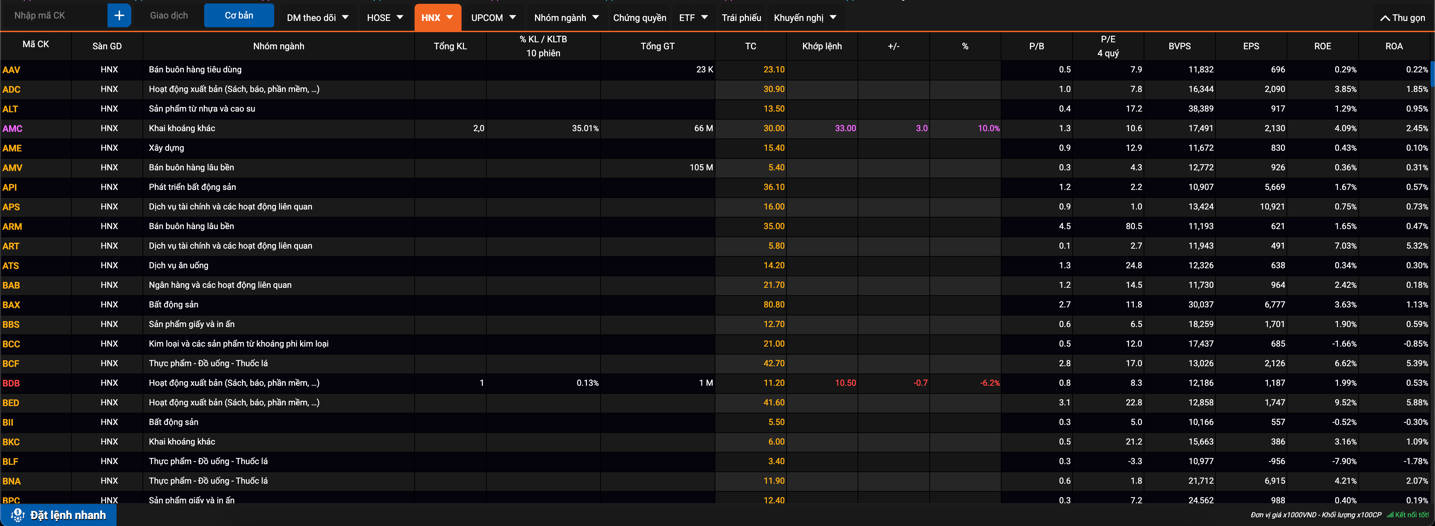Click the quick order icon at bottom left
The image size is (1435, 526).
pyautogui.click(x=17, y=515)
